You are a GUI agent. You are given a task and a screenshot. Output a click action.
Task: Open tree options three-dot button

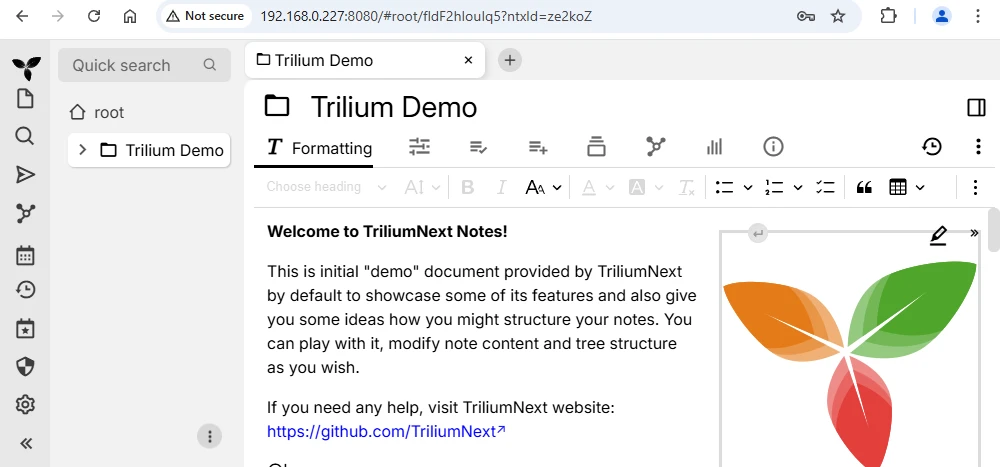click(x=209, y=436)
